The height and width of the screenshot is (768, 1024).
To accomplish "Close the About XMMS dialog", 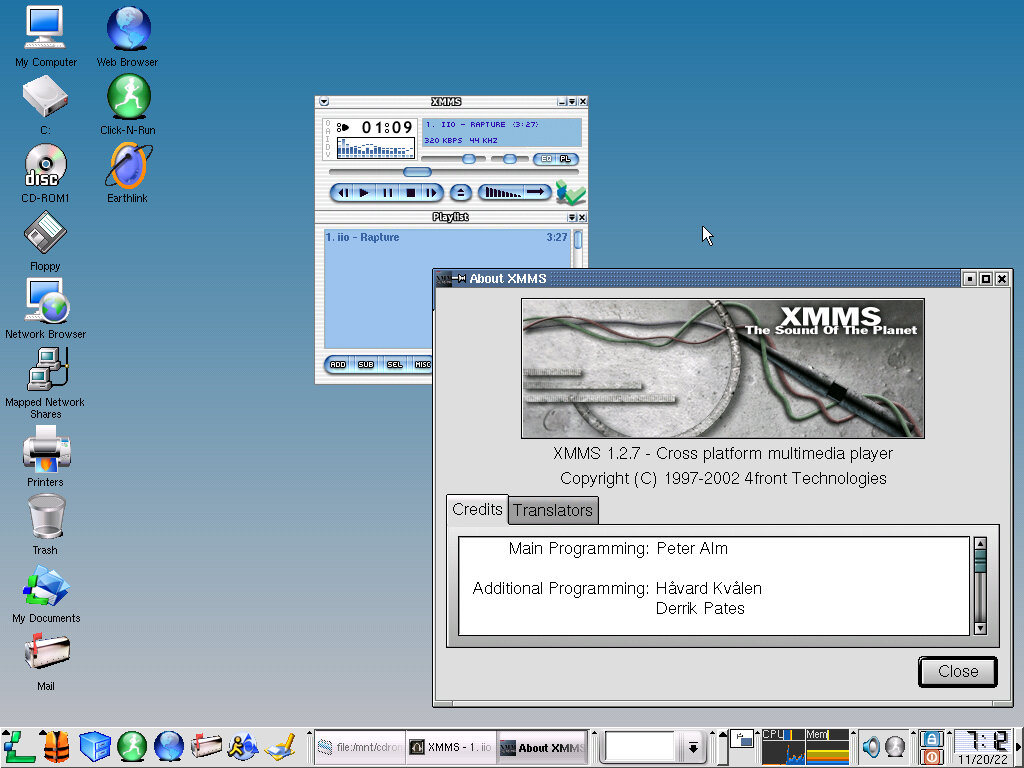I will 957,672.
